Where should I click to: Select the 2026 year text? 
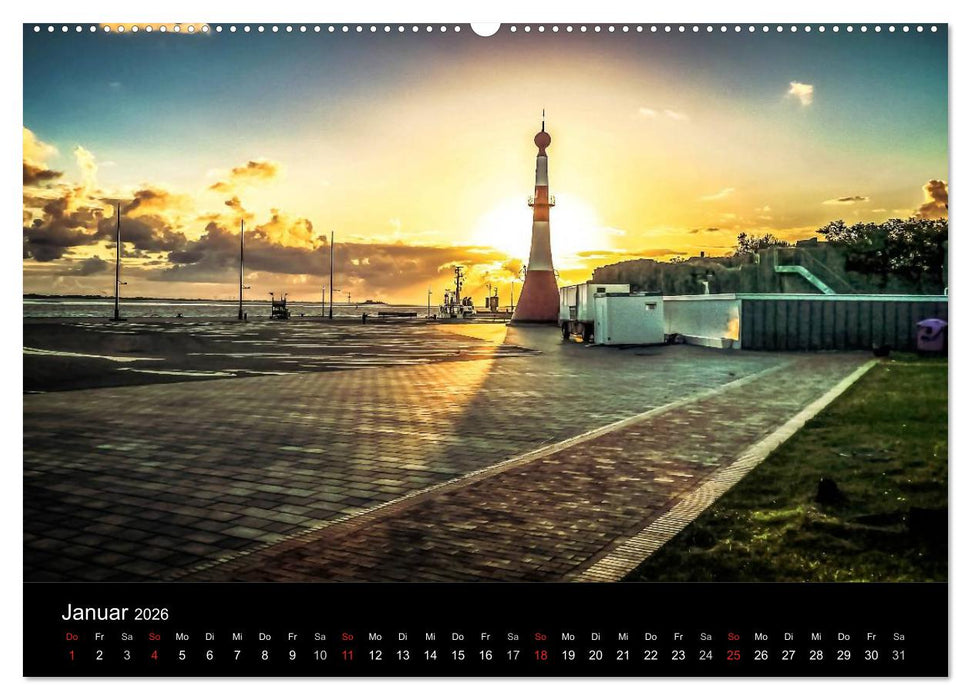[152, 613]
